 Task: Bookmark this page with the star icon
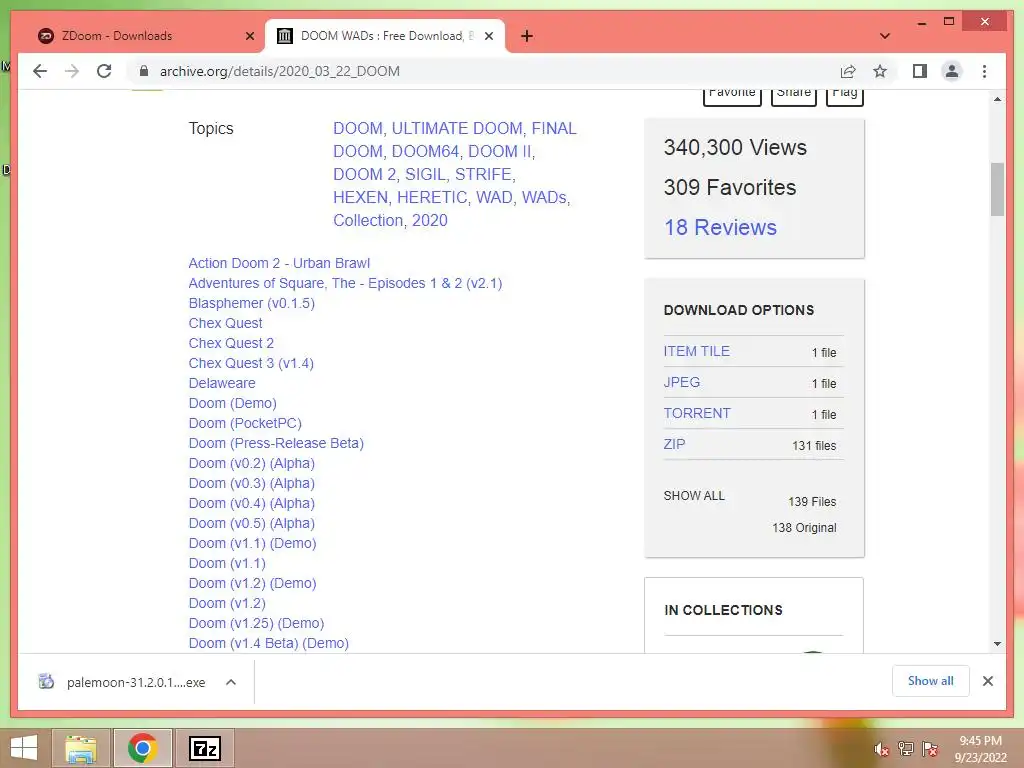880,71
